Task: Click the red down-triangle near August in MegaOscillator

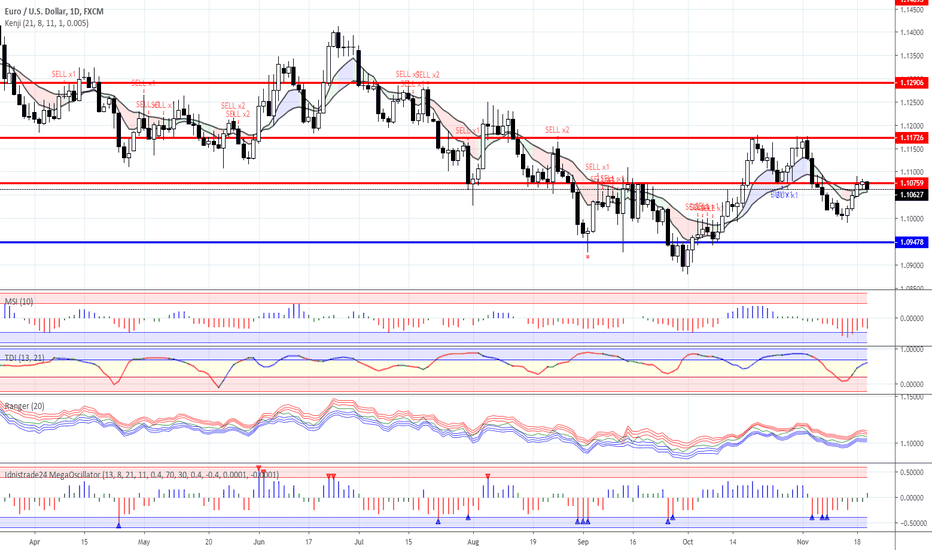Action: pos(487,476)
